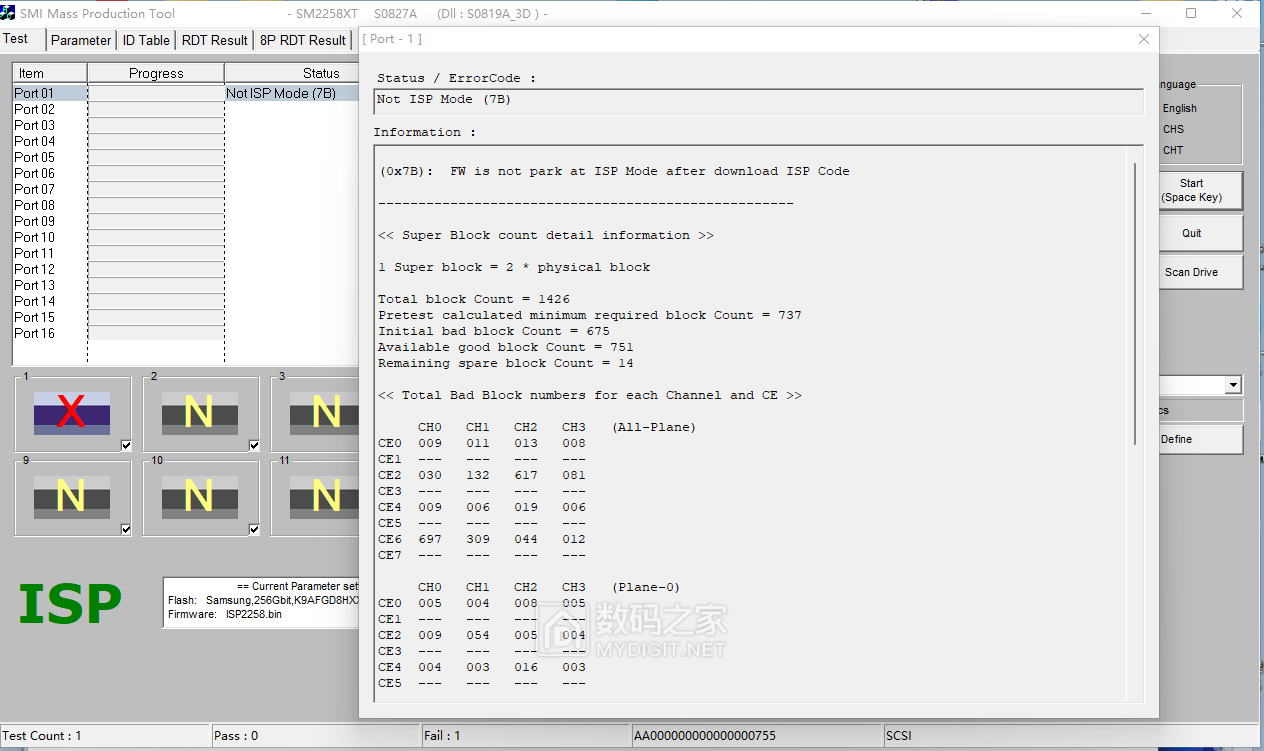This screenshot has height=751, width=1264.
Task: Click the yellow N flash icon for Port 3
Action: 322,410
